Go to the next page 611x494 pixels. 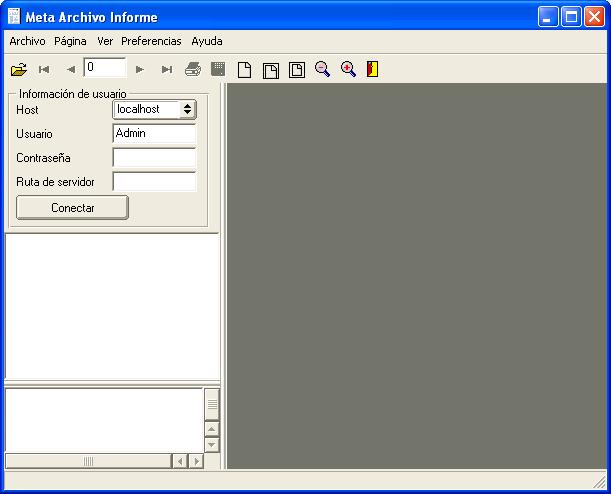tap(140, 70)
